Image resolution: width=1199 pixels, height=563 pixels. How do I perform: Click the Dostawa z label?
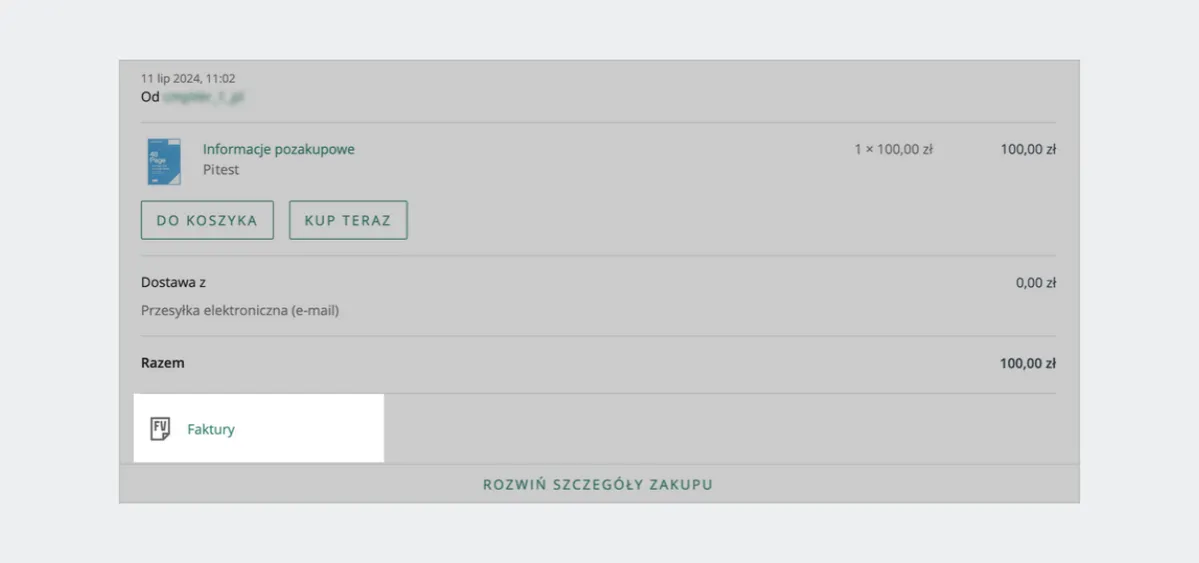pyautogui.click(x=174, y=283)
